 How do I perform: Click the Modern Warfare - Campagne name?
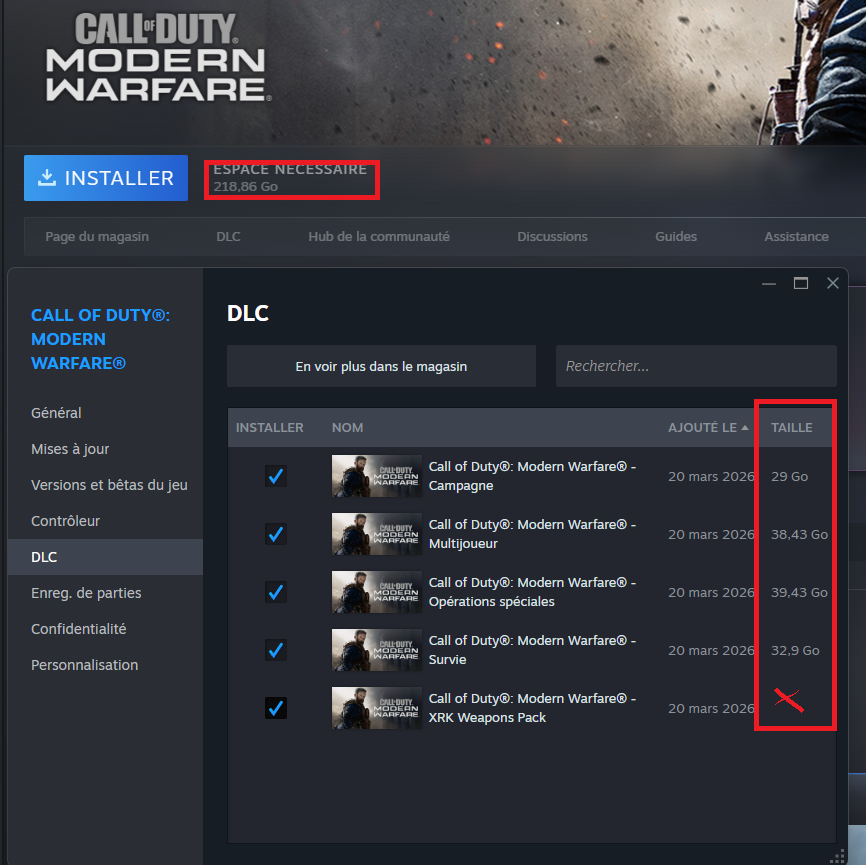(x=532, y=476)
